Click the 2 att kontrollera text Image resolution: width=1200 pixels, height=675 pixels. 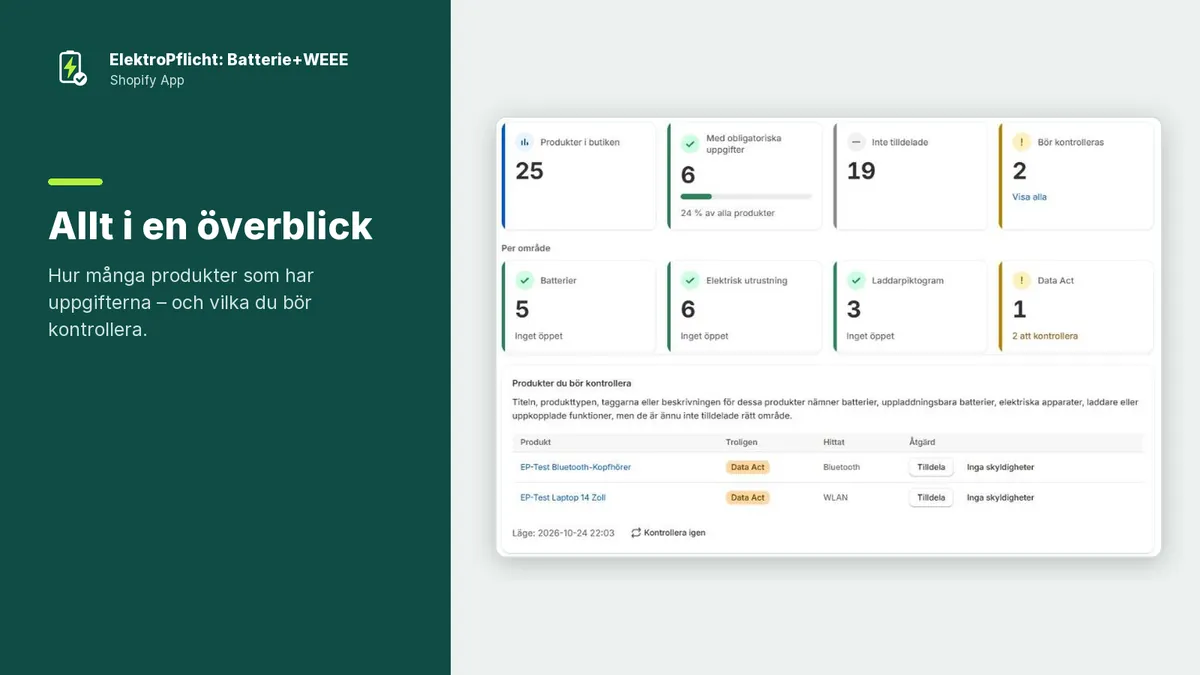(x=1045, y=336)
